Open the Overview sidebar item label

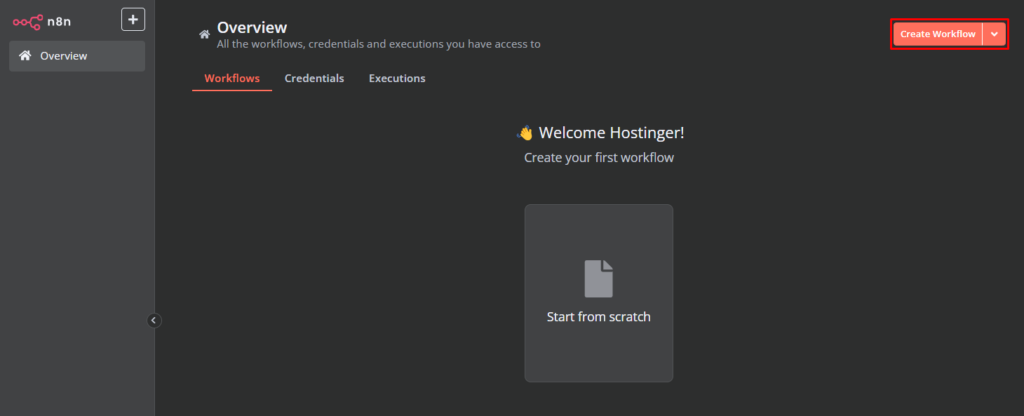click(63, 56)
